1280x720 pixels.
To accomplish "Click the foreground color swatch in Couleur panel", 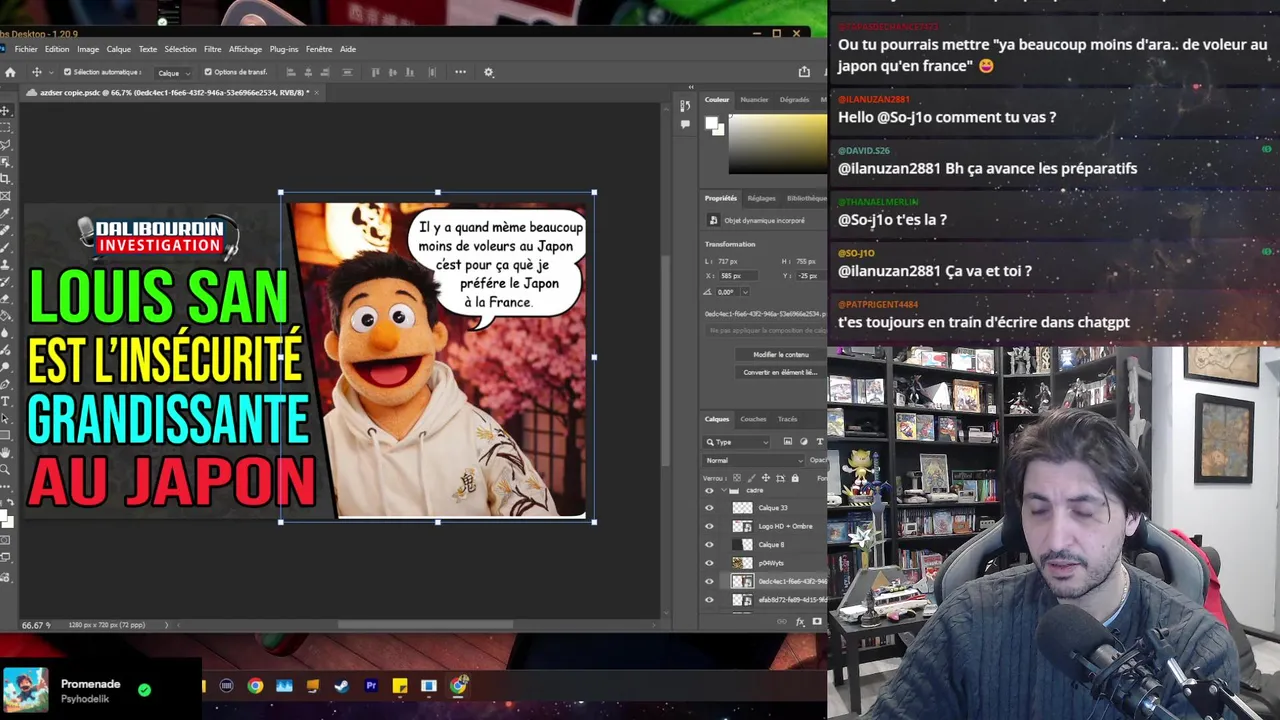I will (712, 123).
